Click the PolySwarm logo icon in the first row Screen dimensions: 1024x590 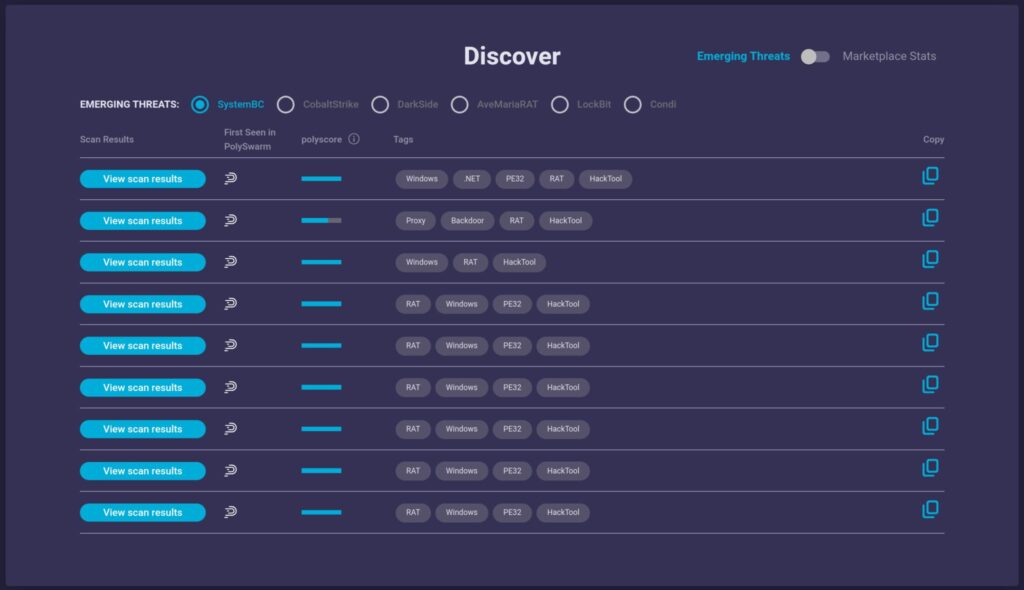pyautogui.click(x=230, y=179)
